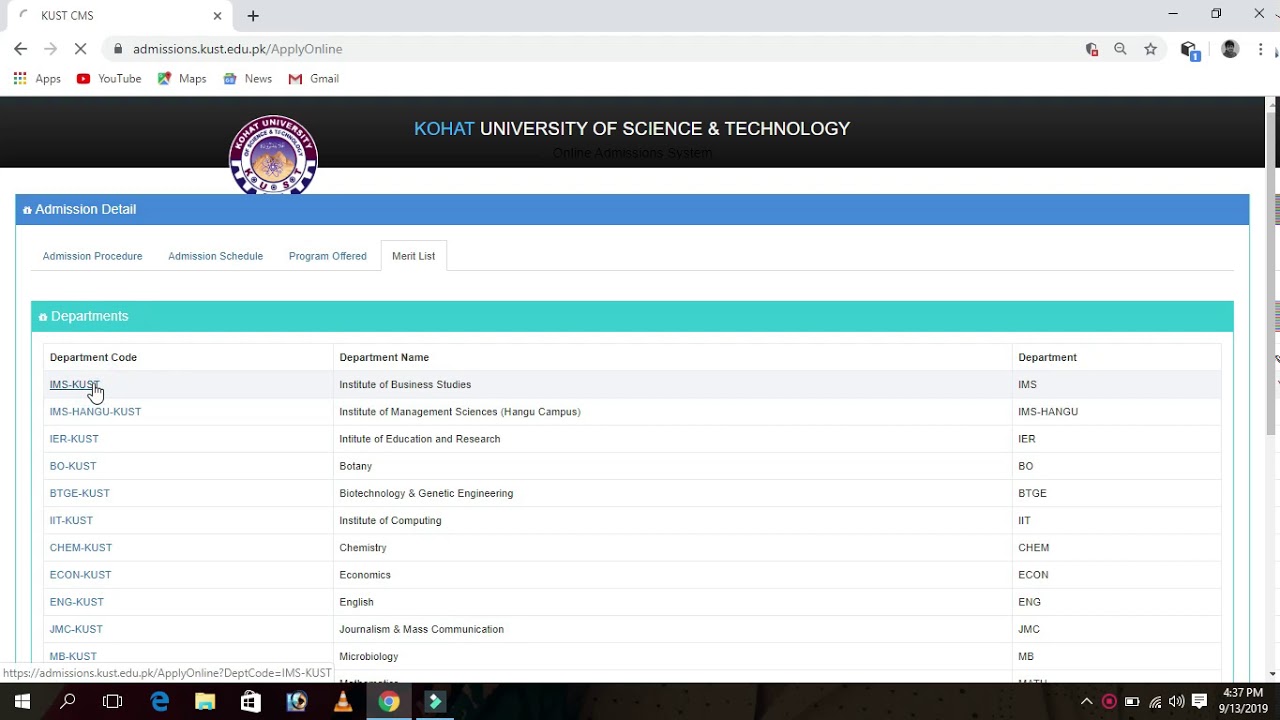Viewport: 1280px width, 720px height.
Task: Switch to Admission Procedure tab
Action: point(92,256)
